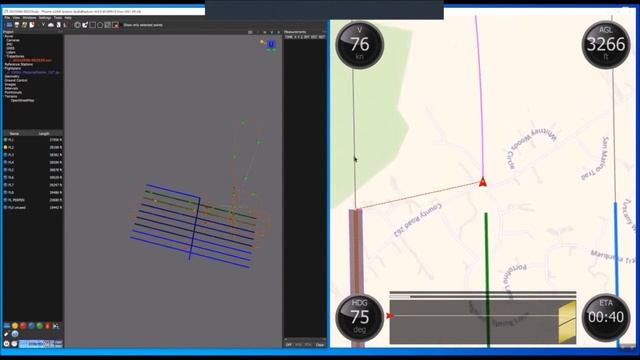The width and height of the screenshot is (640, 360).
Task: Click the red aircraft marker on the map
Action: (483, 182)
